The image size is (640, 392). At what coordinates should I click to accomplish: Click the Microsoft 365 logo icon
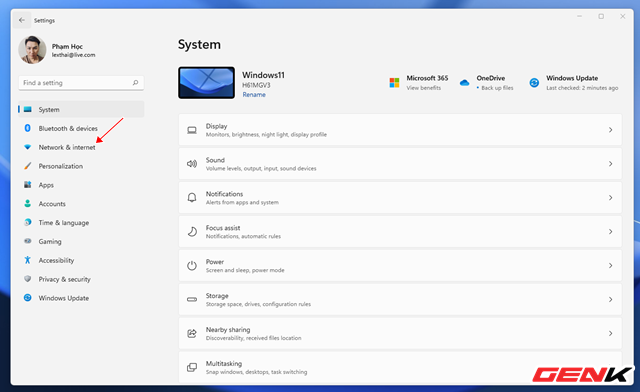point(394,83)
